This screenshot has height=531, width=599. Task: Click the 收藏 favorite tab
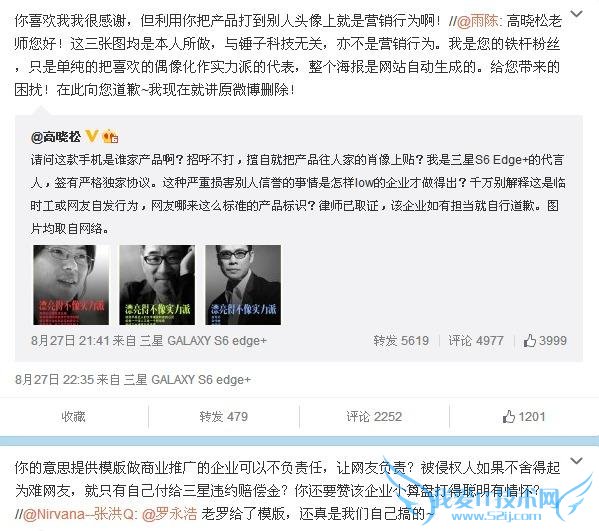[x=73, y=416]
